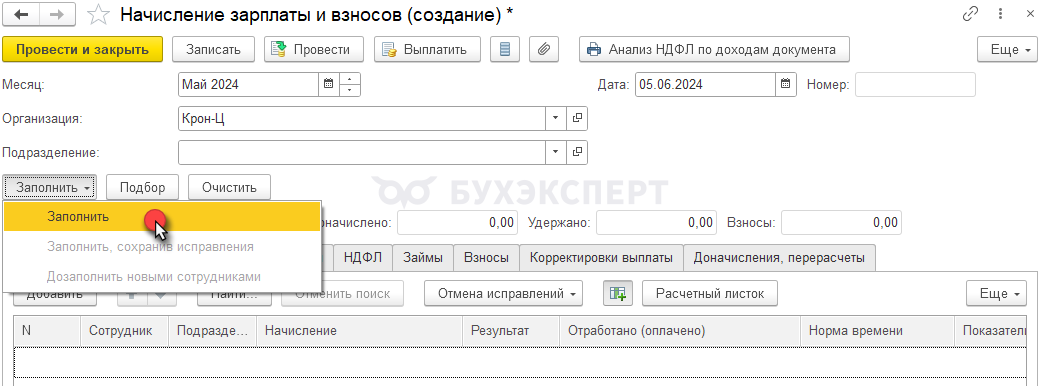The width and height of the screenshot is (1040, 386).
Task: Click the empty Номер field
Action: 915,84
